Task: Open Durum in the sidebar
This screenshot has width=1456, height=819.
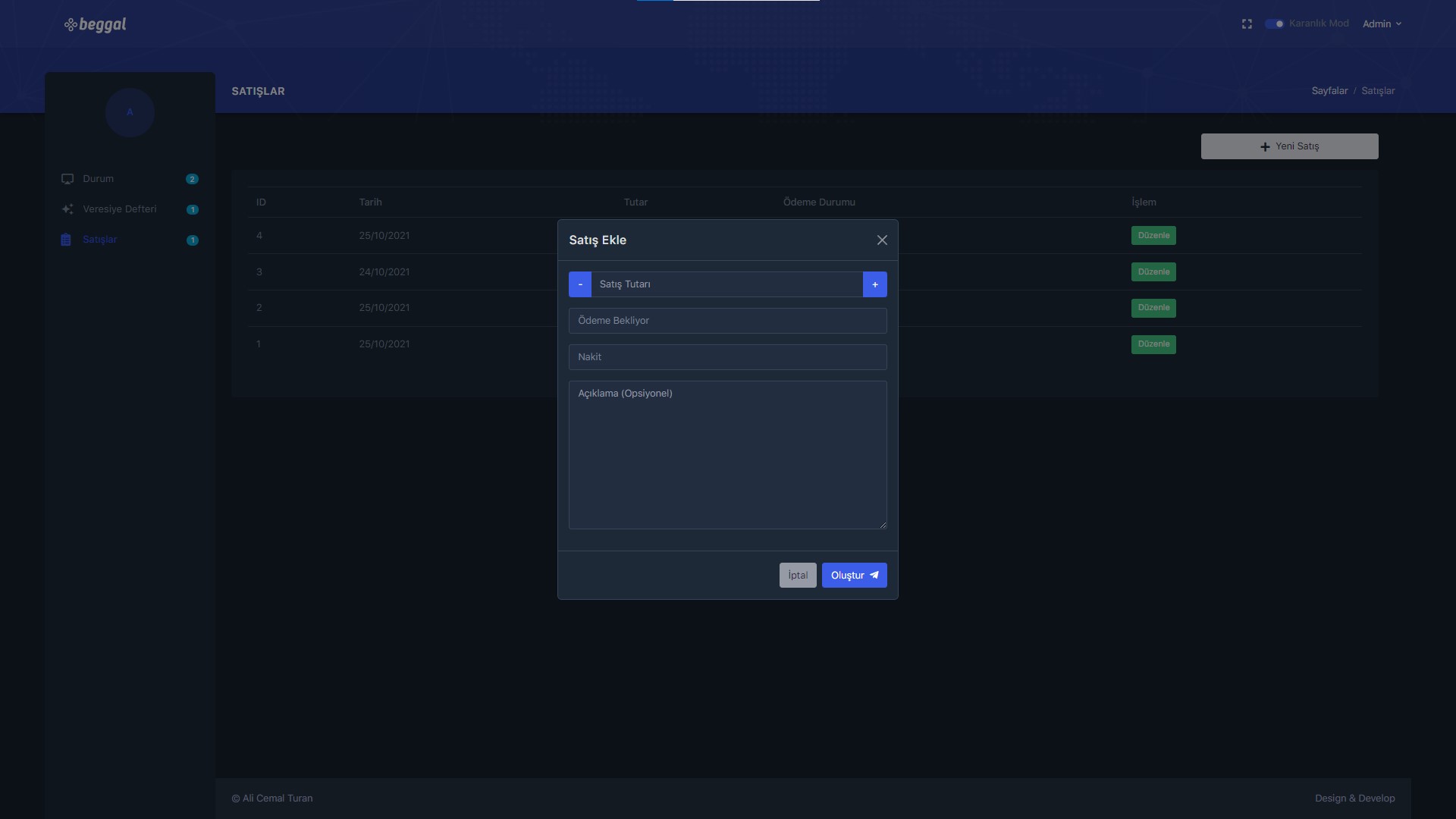Action: (129, 179)
